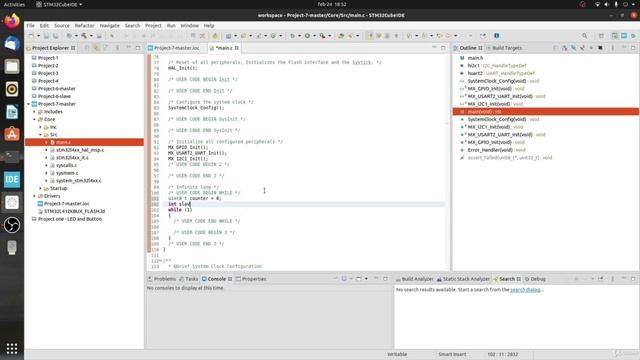Viewport: 640px width, 360px height.
Task: Maximize the Outline panel
Action: 633,48
